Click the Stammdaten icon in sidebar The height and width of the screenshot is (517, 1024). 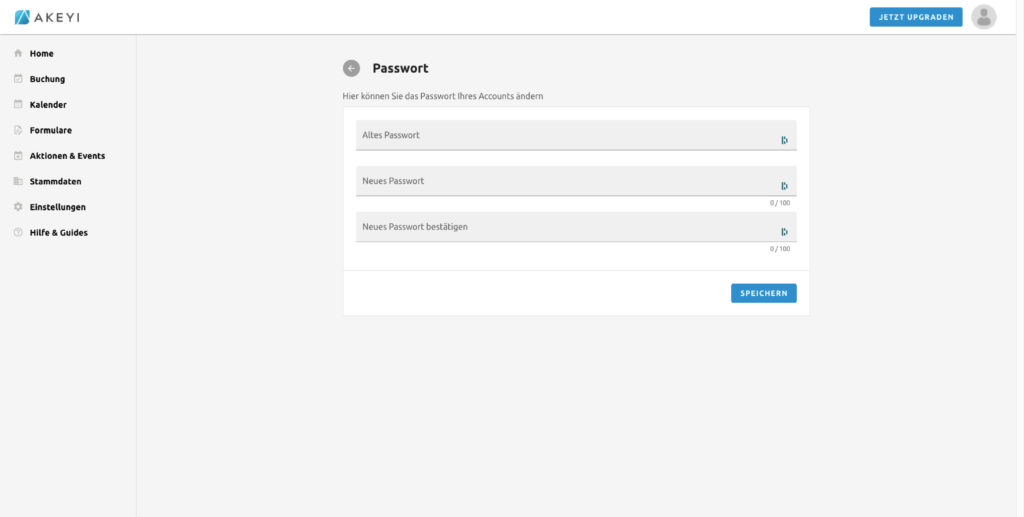[18, 181]
